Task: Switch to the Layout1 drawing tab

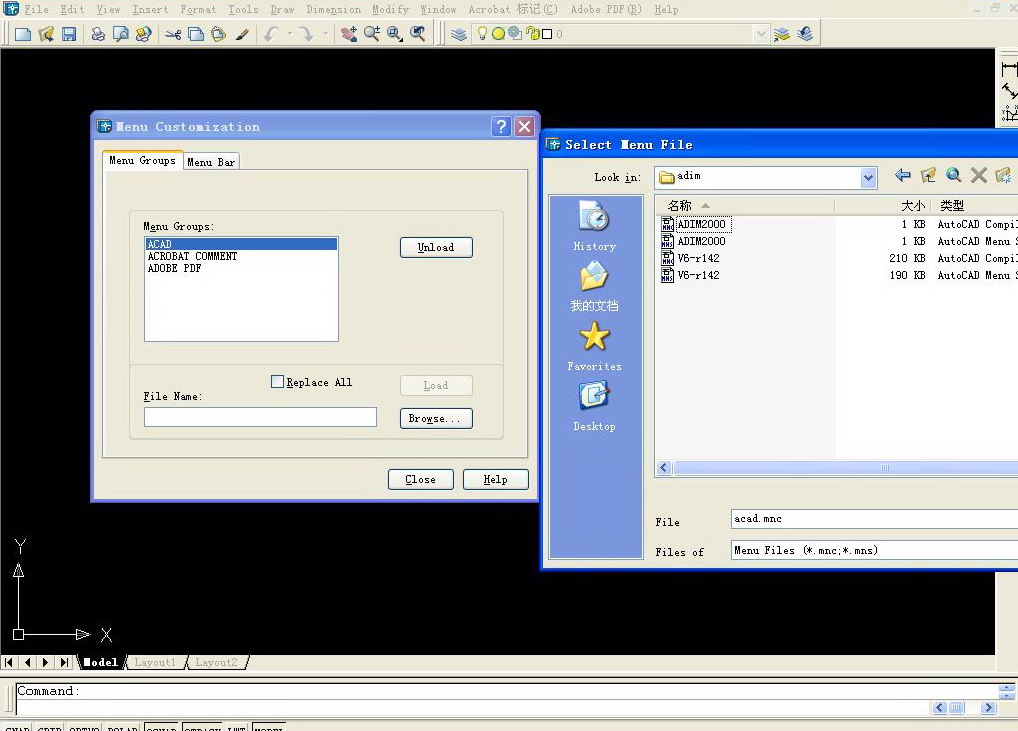Action: (x=155, y=662)
